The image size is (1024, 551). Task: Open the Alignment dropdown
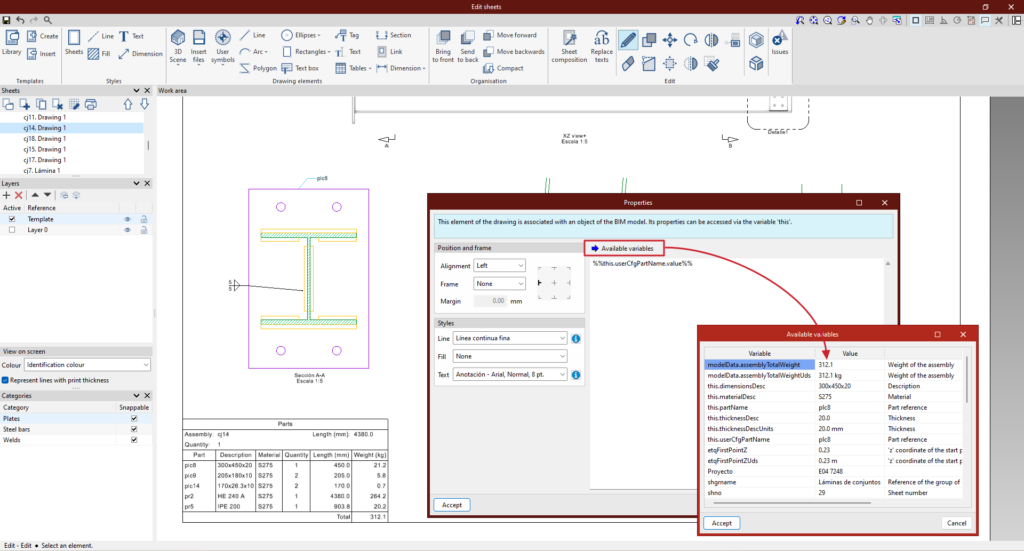click(500, 266)
